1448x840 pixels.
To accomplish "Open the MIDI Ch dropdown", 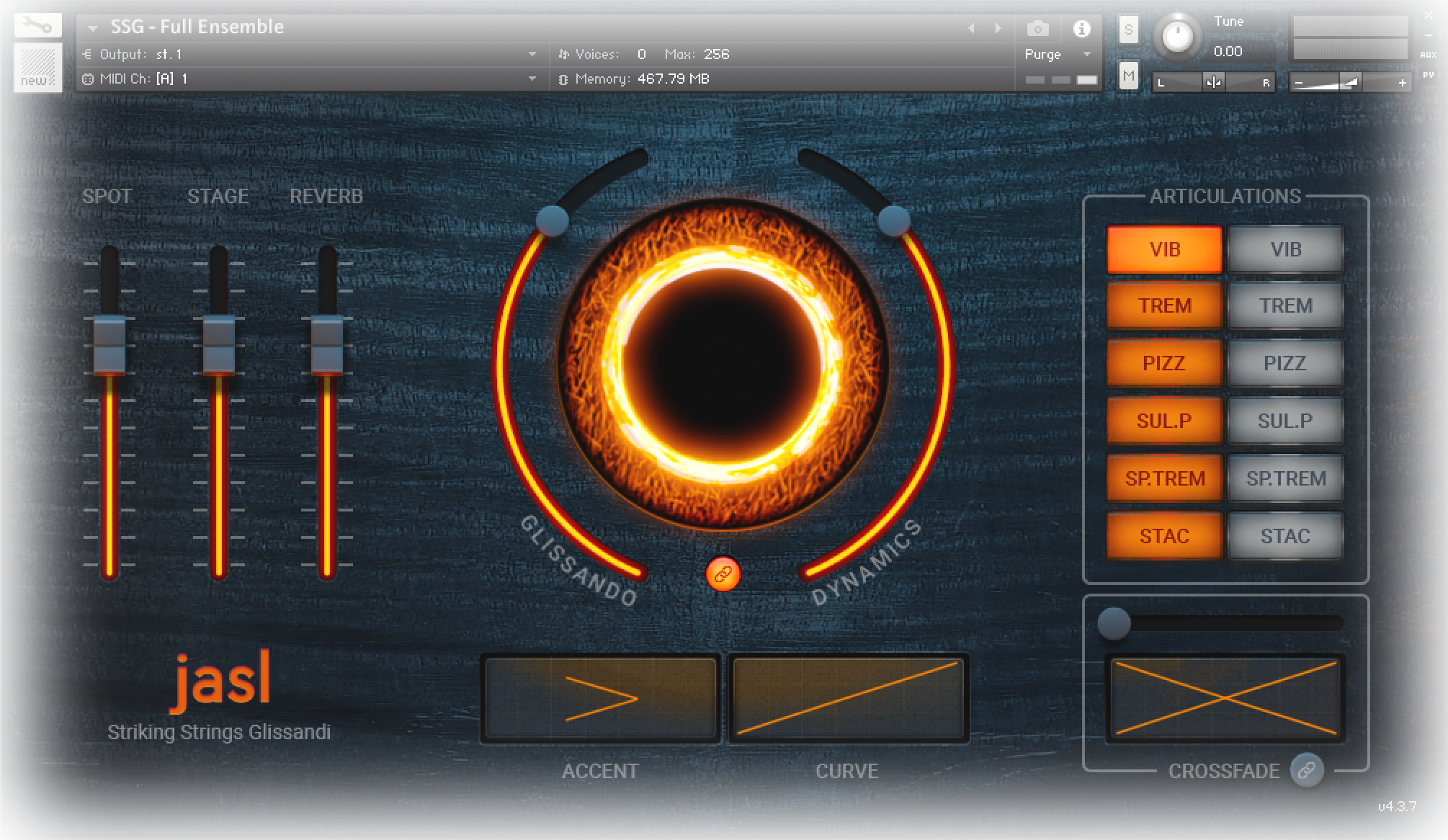I will coord(310,79).
